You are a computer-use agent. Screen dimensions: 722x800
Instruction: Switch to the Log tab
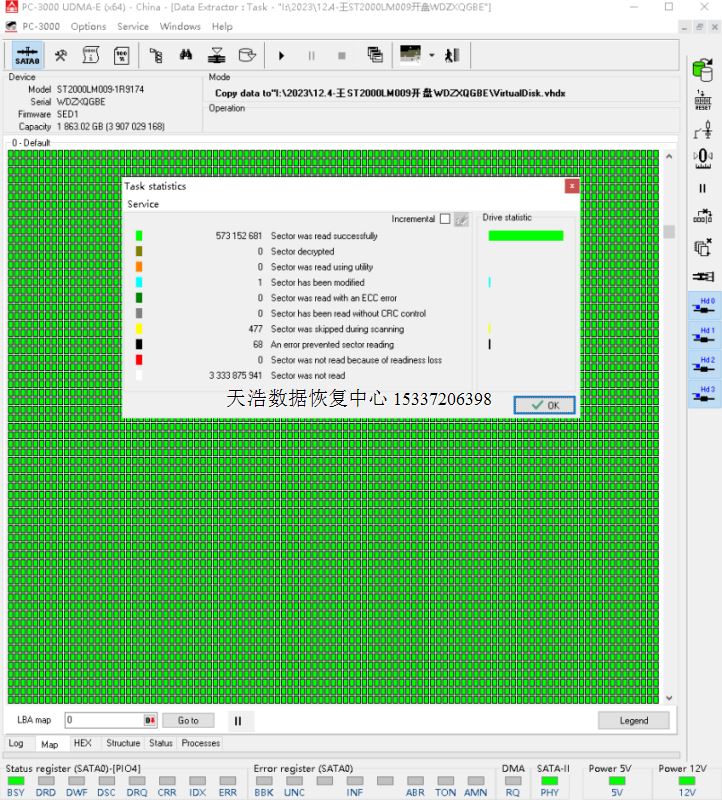[16, 744]
